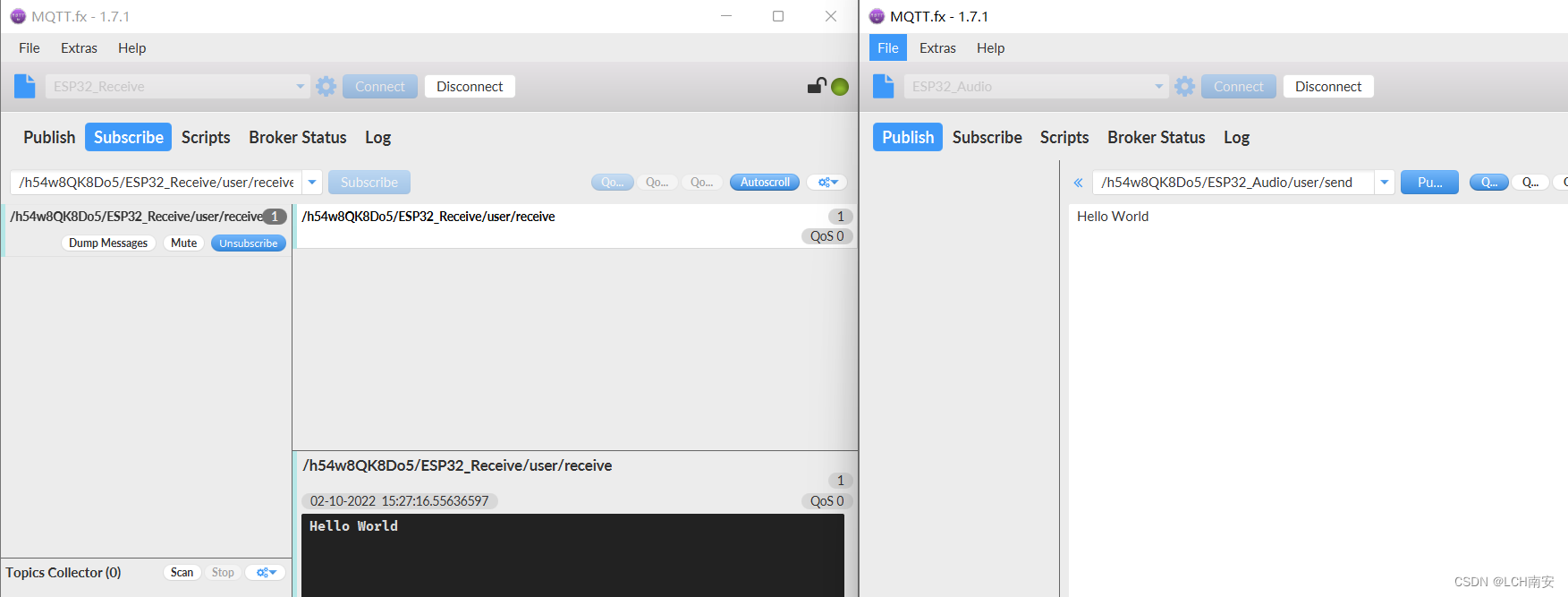Open Broker Status tab in ESP32_Audio window
1568x597 pixels.
1157,137
